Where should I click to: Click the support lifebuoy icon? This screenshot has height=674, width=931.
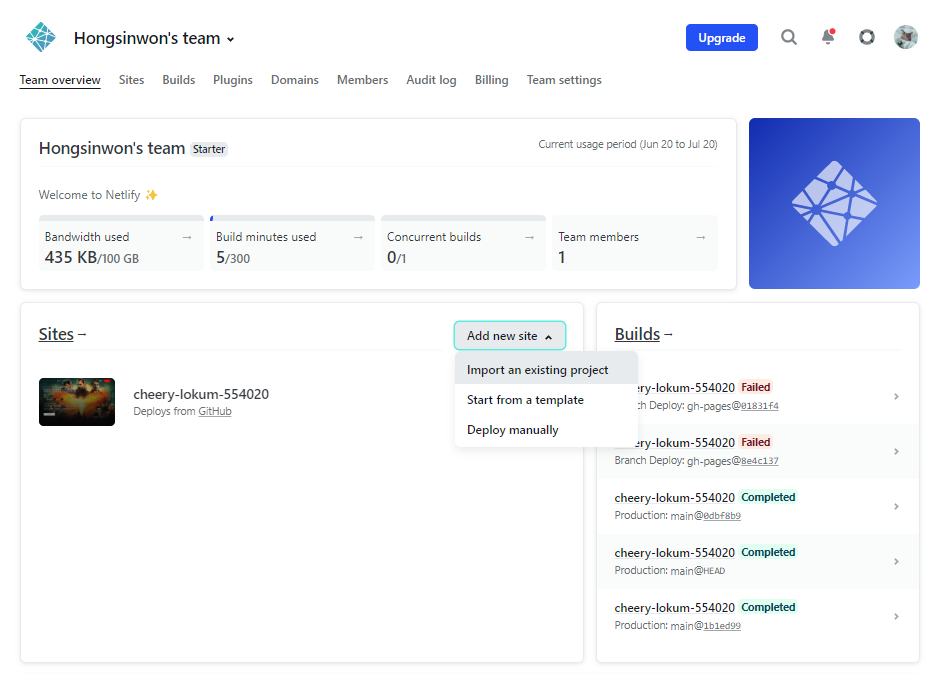tap(867, 37)
